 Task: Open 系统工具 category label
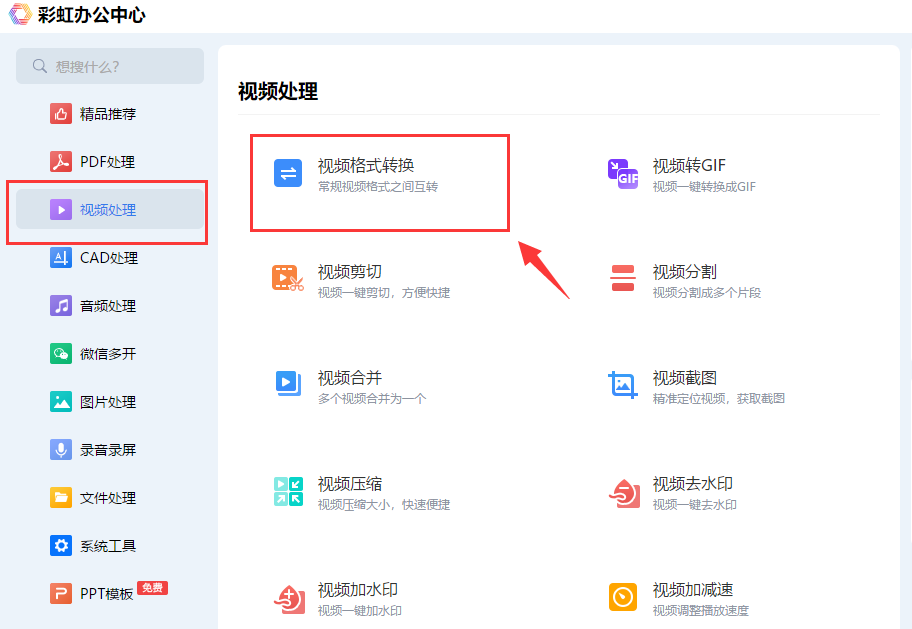tap(108, 546)
